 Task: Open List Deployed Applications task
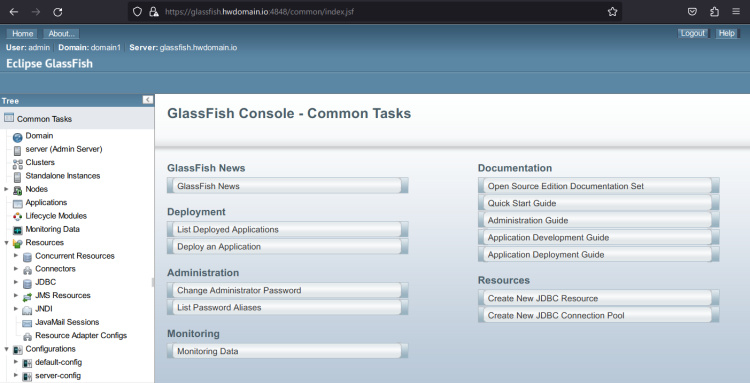click(287, 230)
